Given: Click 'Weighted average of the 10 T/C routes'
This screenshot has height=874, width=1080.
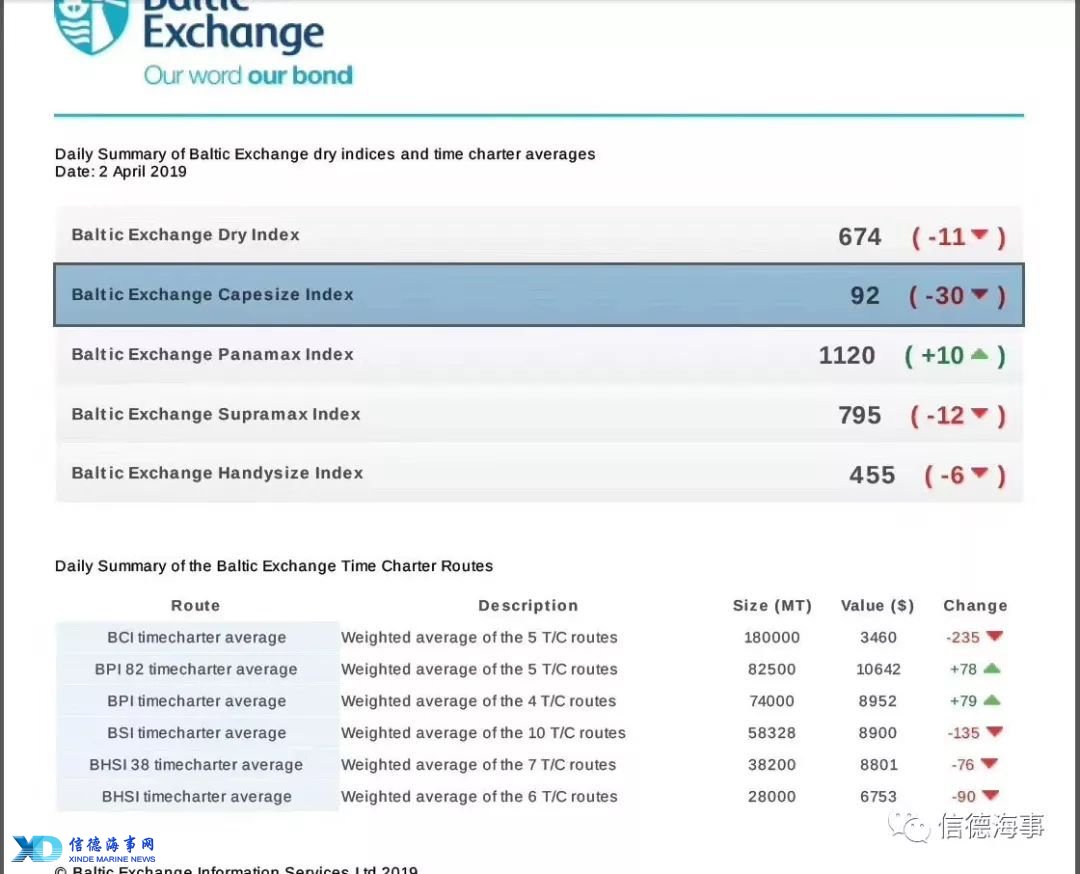Looking at the screenshot, I should 484,732.
